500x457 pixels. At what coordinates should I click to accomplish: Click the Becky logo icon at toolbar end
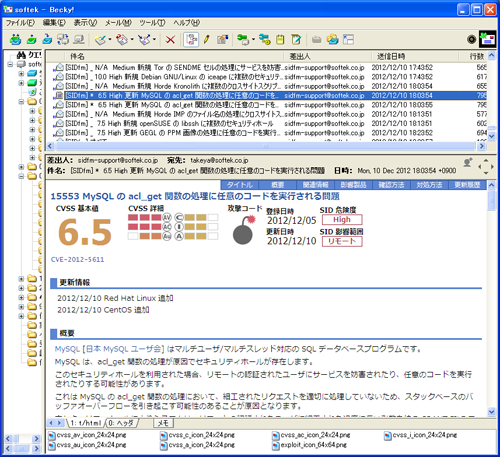[x=487, y=39]
